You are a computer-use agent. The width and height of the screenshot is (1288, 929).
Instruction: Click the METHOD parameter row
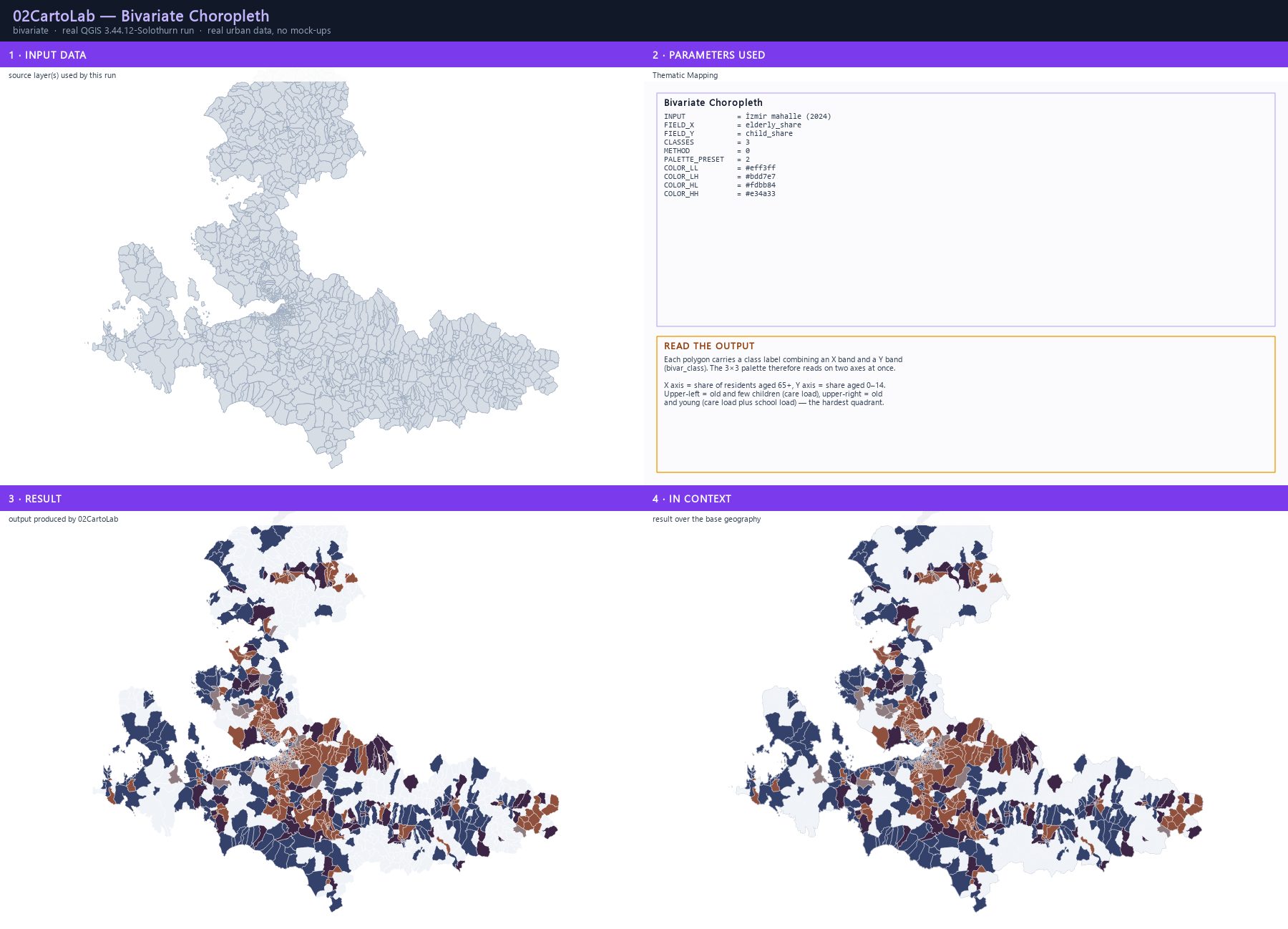pyautogui.click(x=707, y=150)
